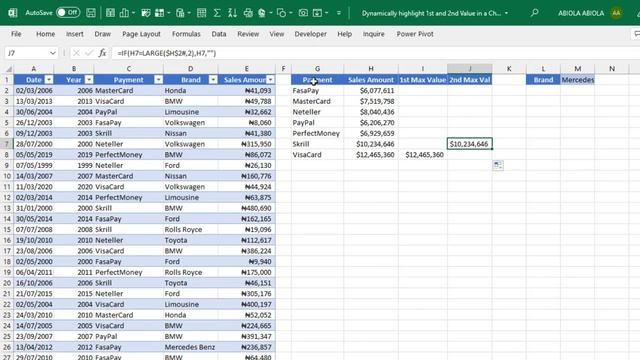
Task: Open the Brand column filter dropdown
Action: pos(213,80)
